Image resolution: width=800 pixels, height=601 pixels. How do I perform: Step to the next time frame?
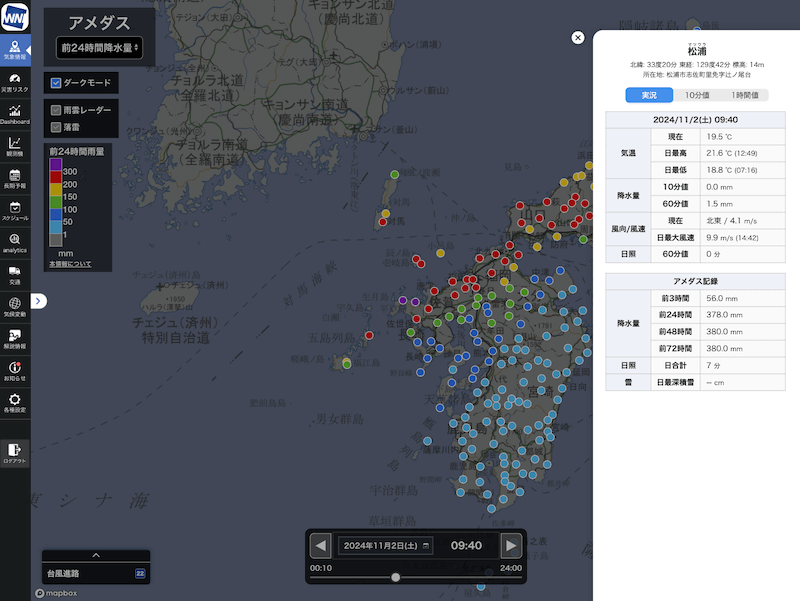pos(511,546)
